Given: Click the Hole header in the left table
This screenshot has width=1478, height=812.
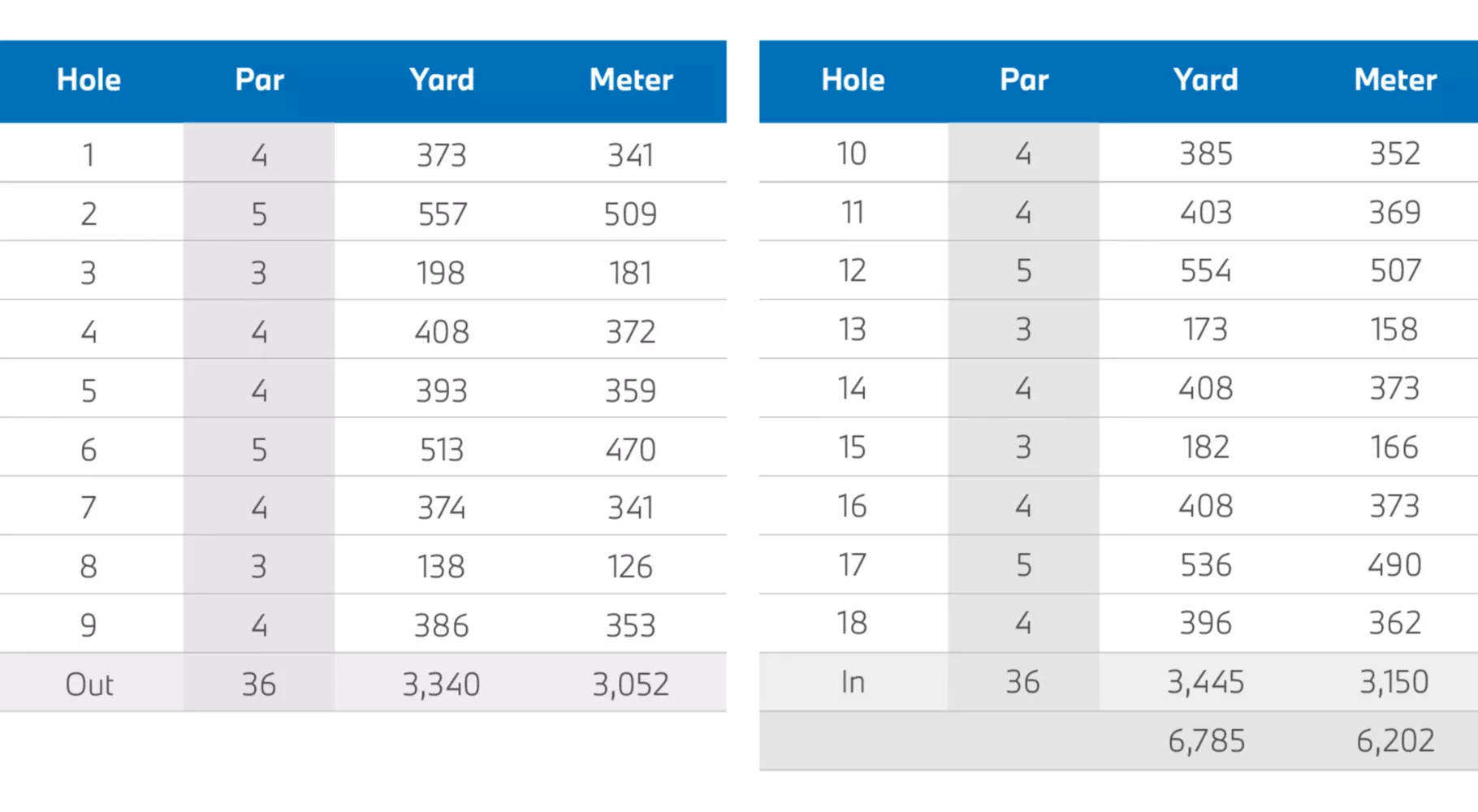Looking at the screenshot, I should coord(89,80).
